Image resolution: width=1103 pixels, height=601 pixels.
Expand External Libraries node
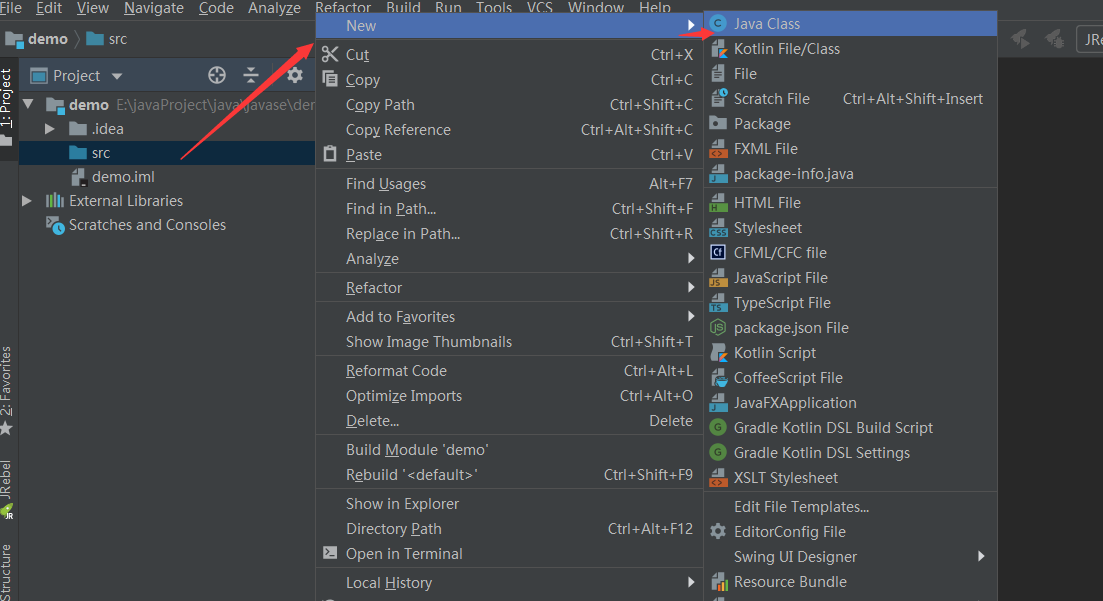point(27,201)
